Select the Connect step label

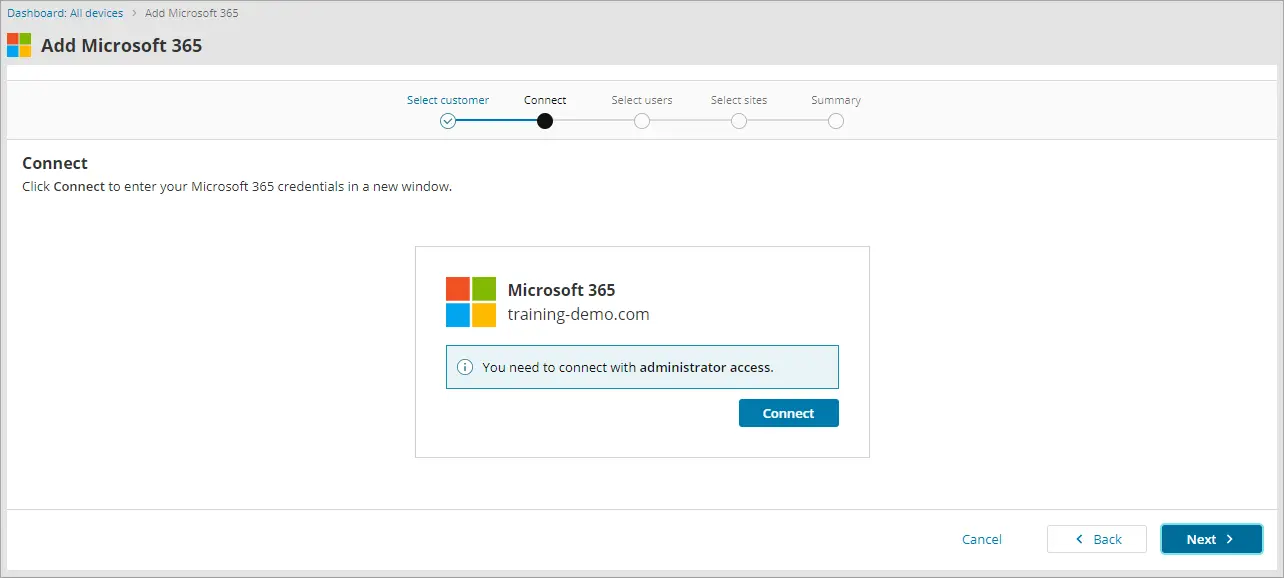545,100
